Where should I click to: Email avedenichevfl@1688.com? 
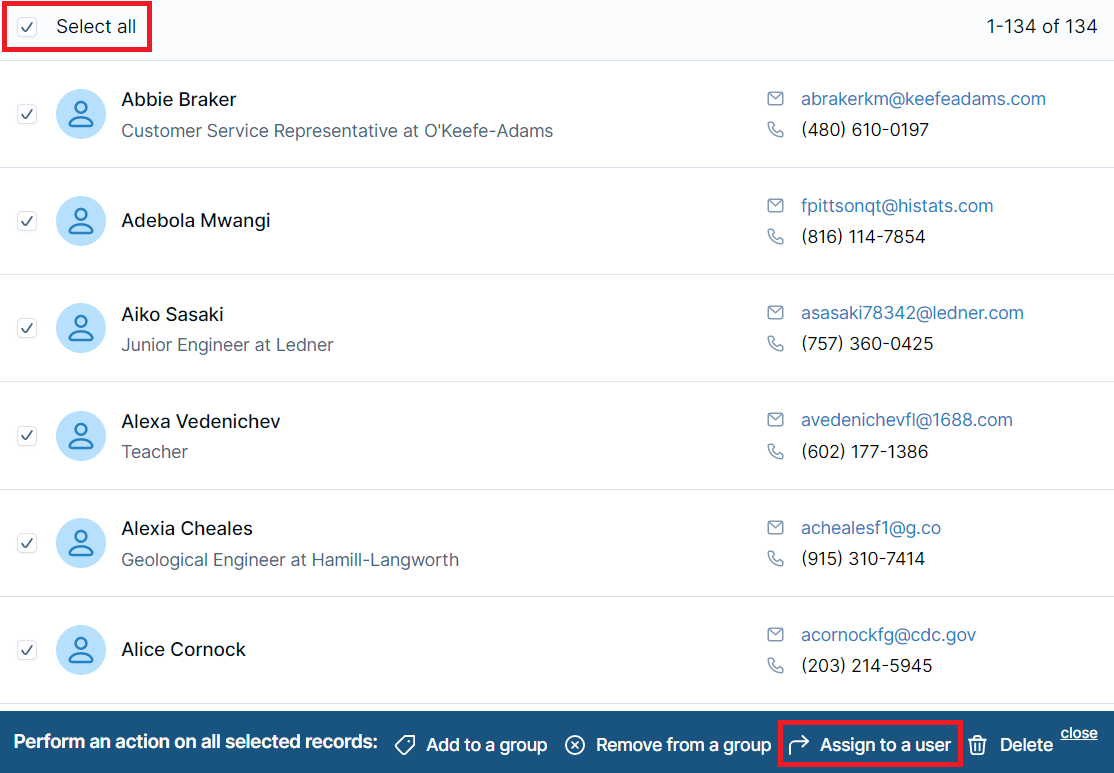tap(907, 420)
